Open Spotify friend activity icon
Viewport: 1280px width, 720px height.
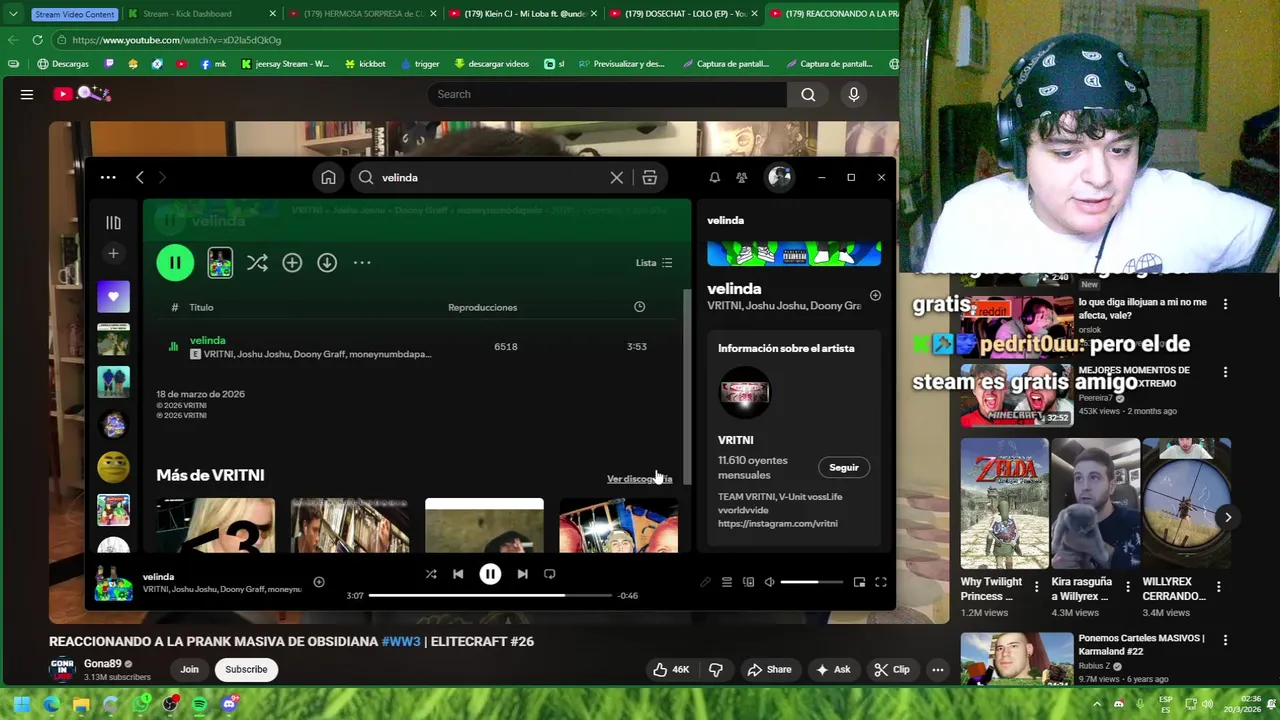pyautogui.click(x=741, y=177)
